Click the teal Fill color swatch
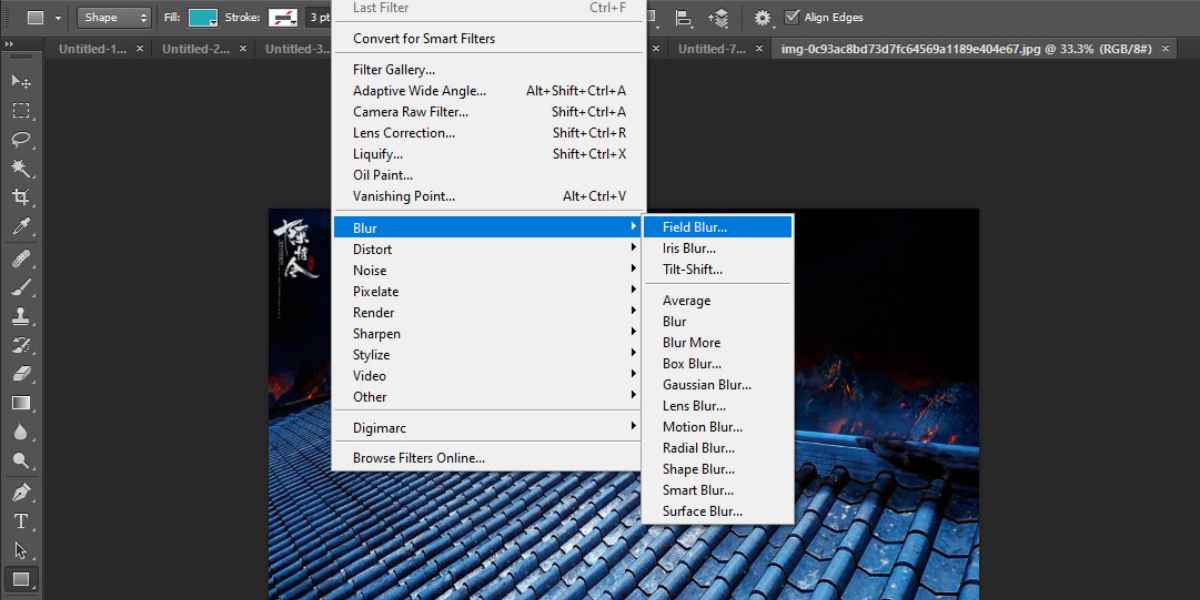Viewport: 1200px width, 600px height. pos(203,18)
